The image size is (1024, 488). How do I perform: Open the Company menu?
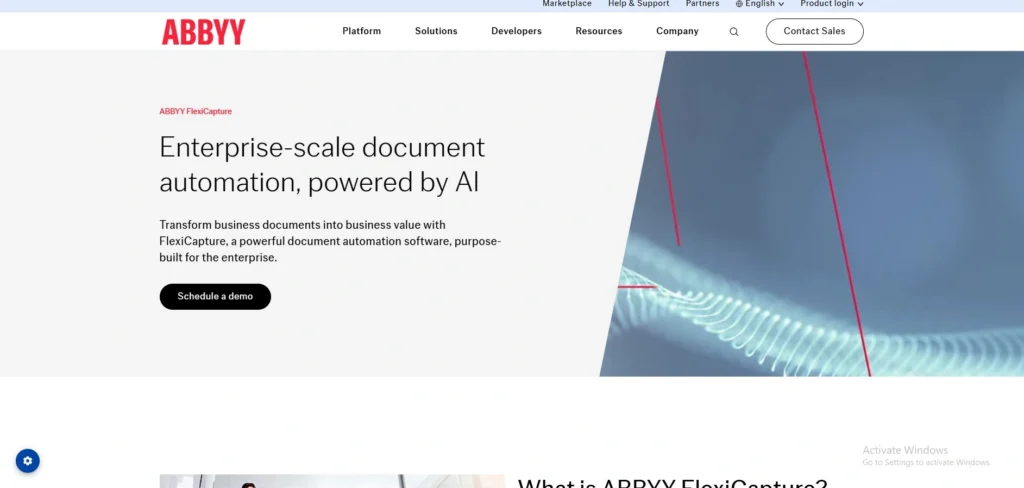(x=677, y=31)
